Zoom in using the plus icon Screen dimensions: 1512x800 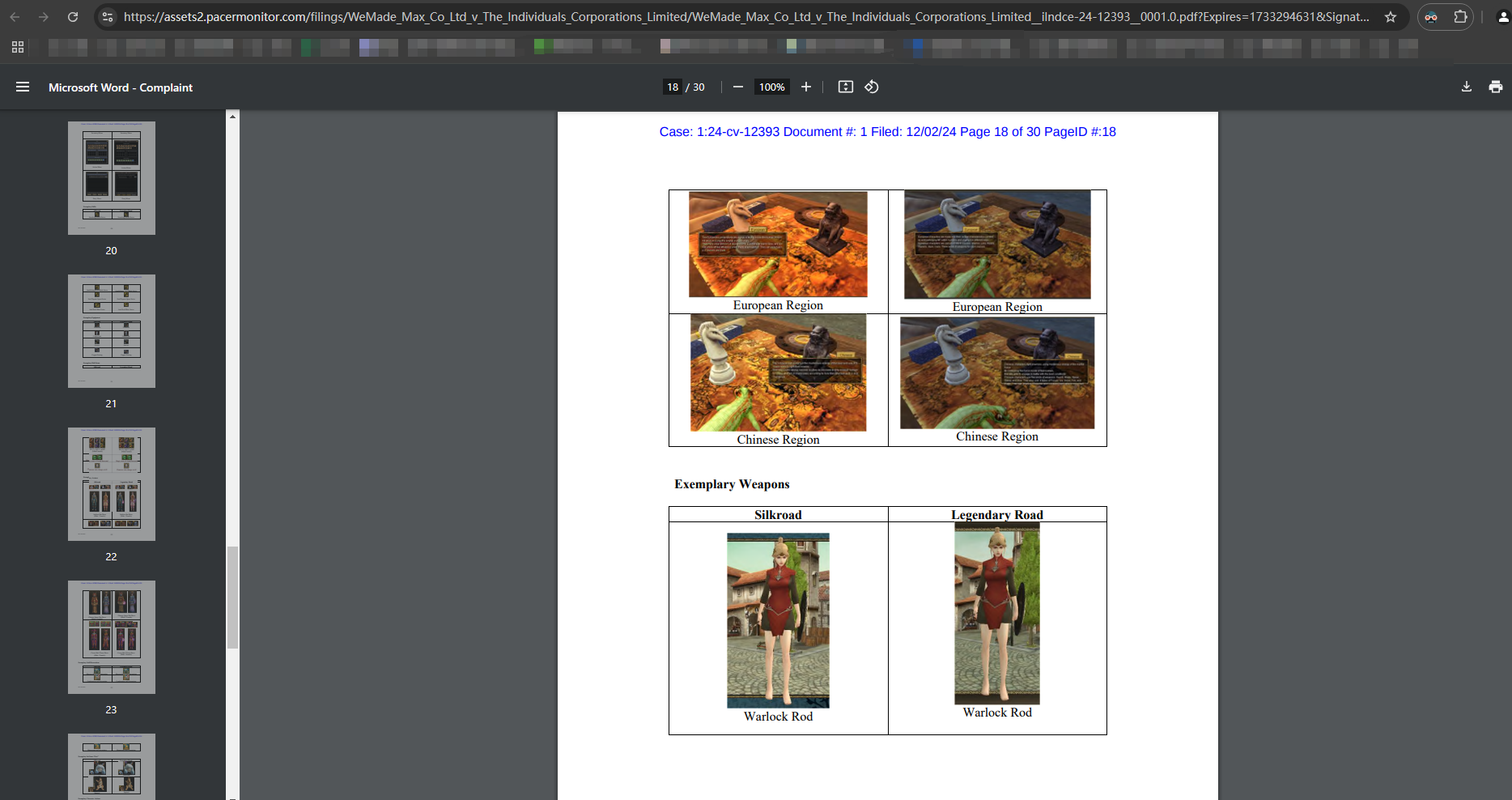(x=805, y=87)
